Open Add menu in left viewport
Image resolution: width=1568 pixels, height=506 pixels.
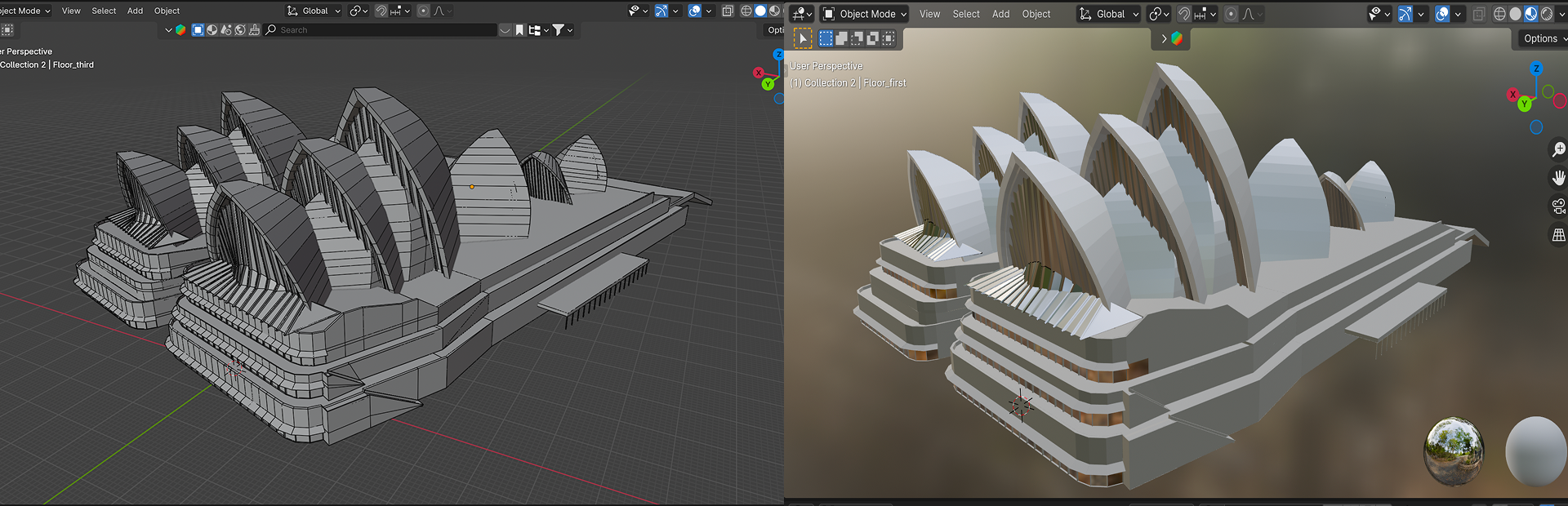point(135,11)
